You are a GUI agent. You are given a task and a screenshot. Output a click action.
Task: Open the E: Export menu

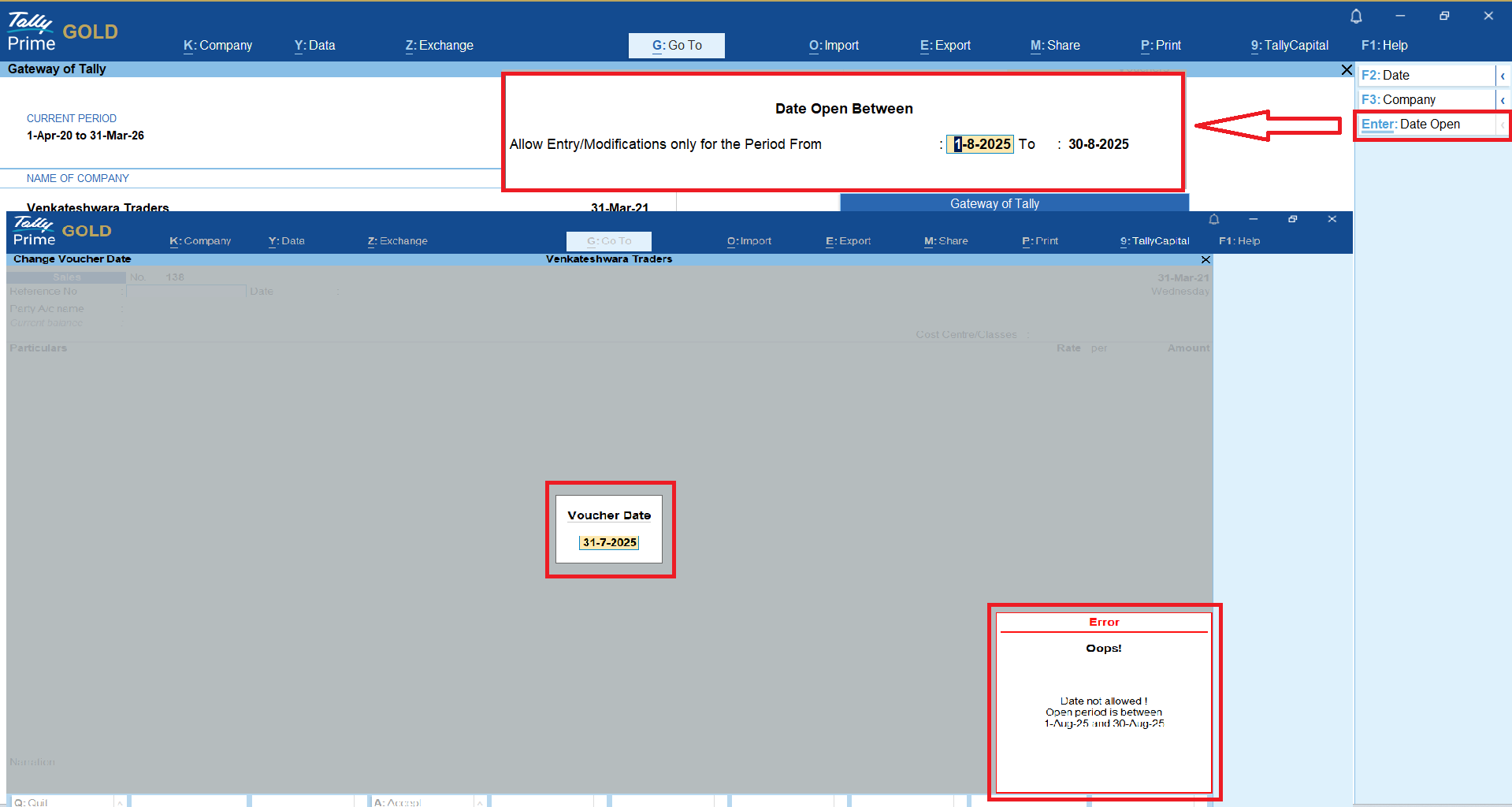945,46
